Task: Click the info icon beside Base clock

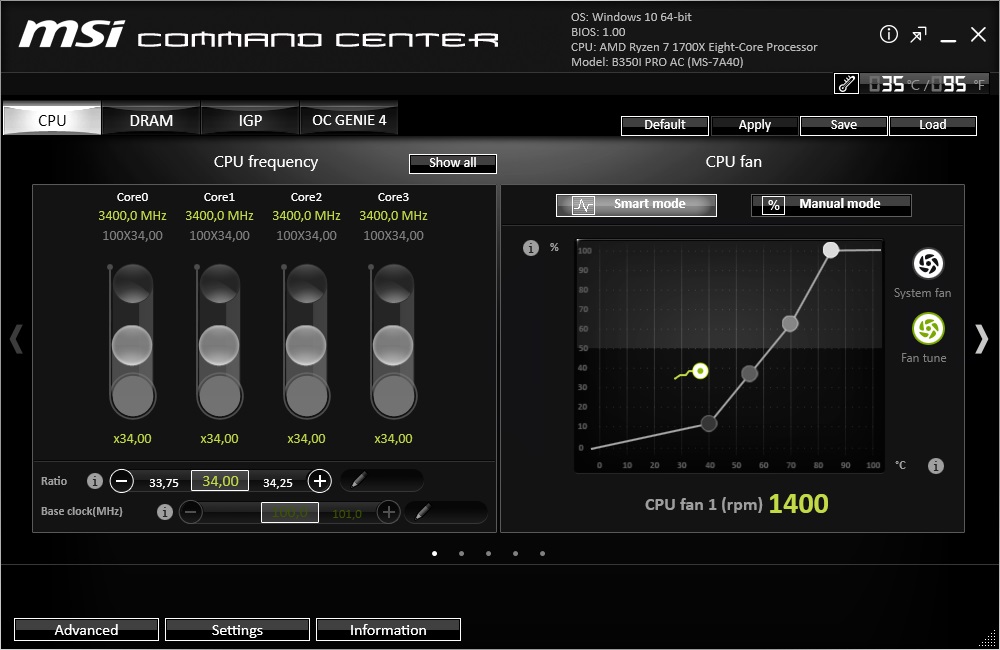Action: [165, 512]
